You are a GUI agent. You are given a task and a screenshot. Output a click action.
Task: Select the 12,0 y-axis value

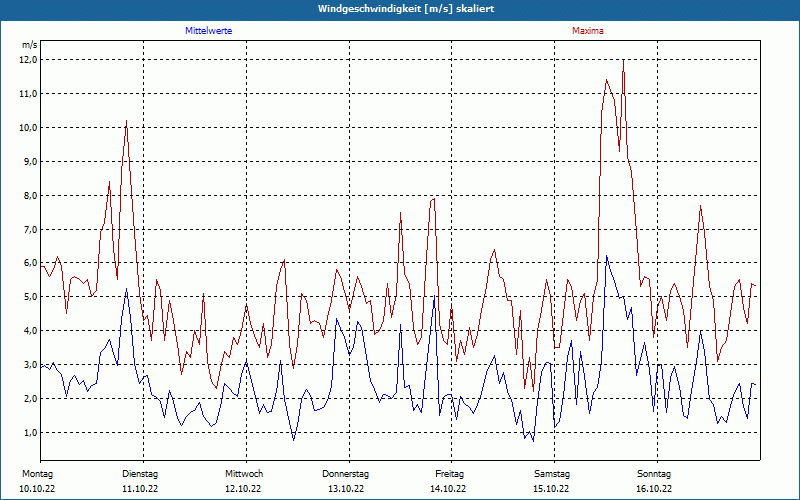click(30, 60)
